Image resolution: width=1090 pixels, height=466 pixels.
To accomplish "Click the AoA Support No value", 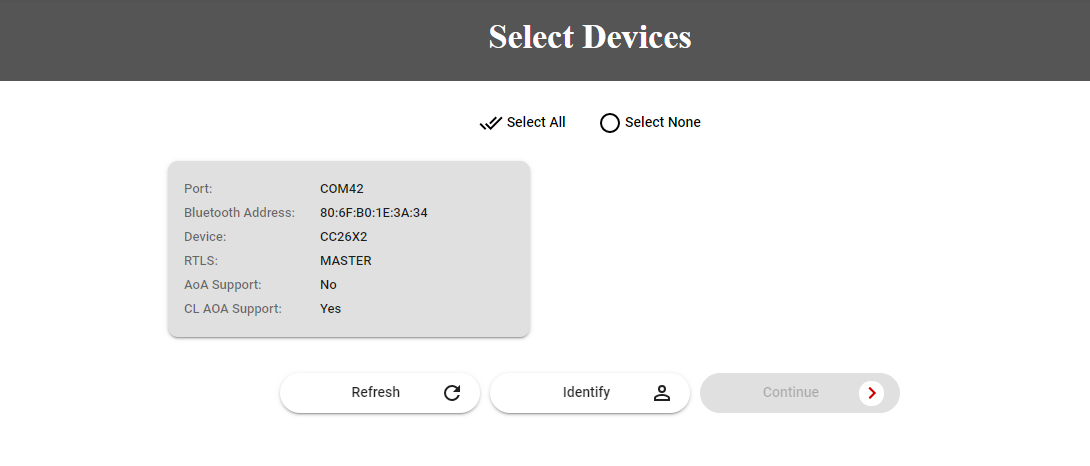I will tap(328, 284).
